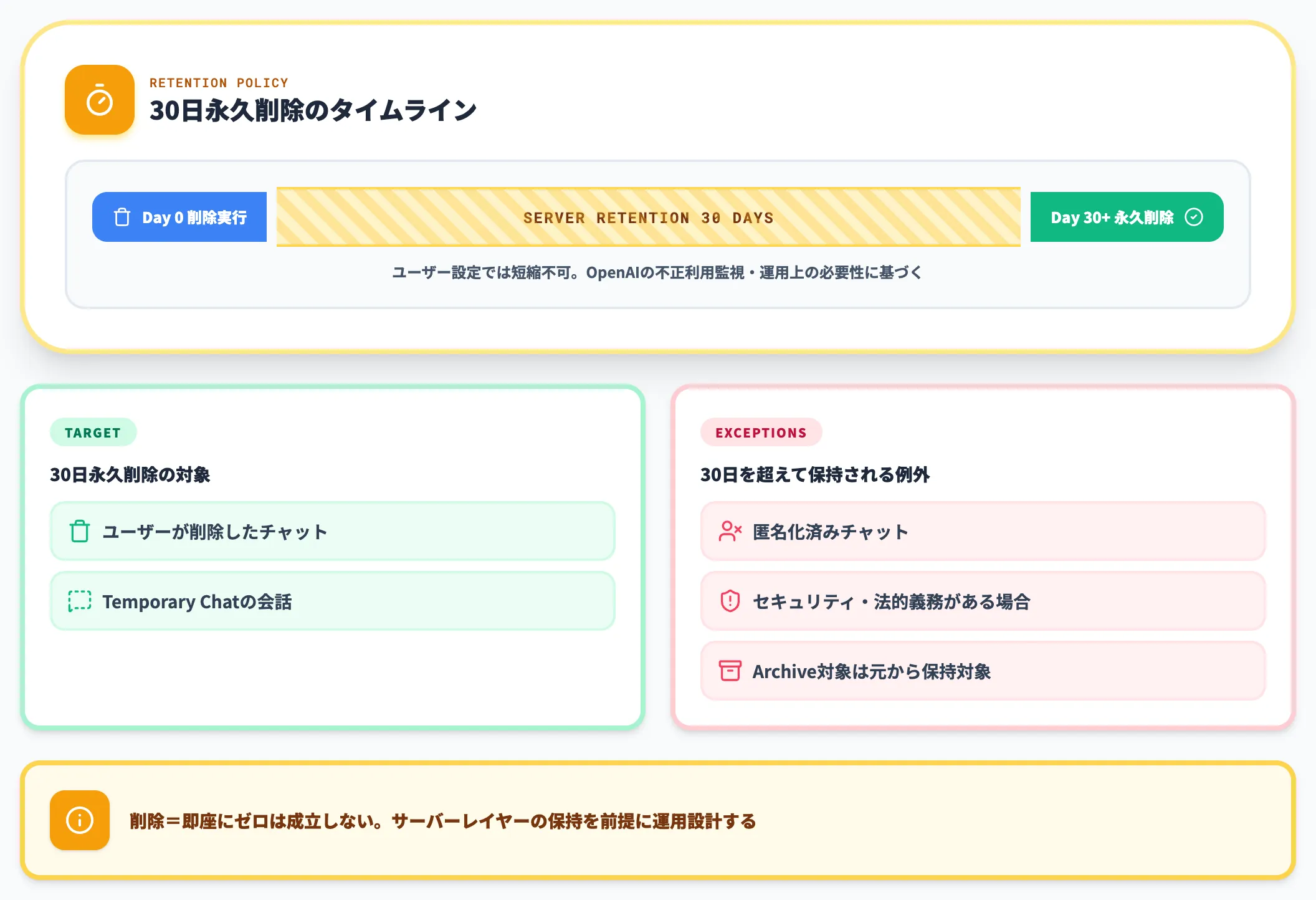The image size is (1316, 900).
Task: Click the Day 30+ 永久削除 green badge
Action: click(1127, 217)
